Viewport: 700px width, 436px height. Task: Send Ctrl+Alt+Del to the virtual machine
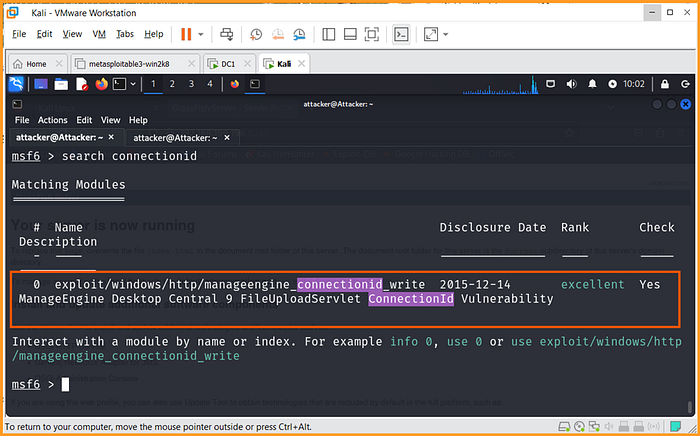(x=227, y=34)
